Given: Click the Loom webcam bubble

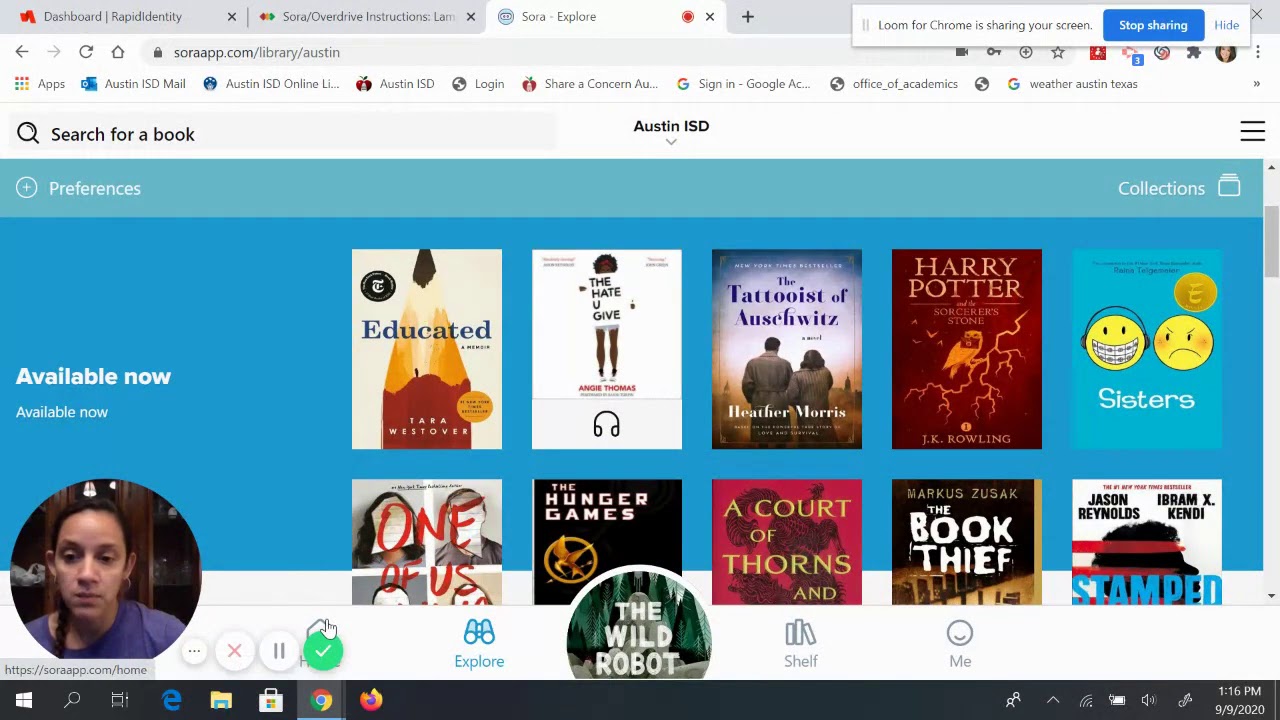Looking at the screenshot, I should (x=105, y=572).
